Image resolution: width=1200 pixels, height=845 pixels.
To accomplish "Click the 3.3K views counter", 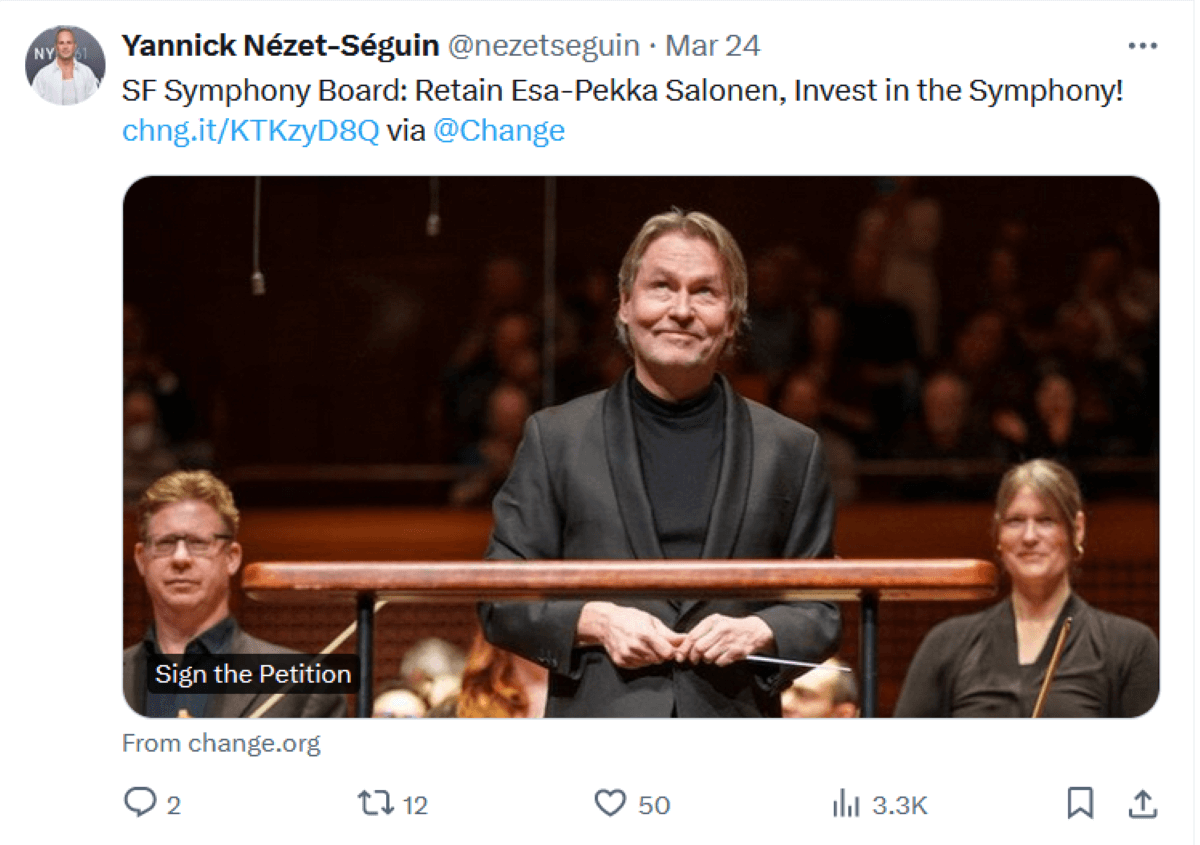I will [x=899, y=803].
